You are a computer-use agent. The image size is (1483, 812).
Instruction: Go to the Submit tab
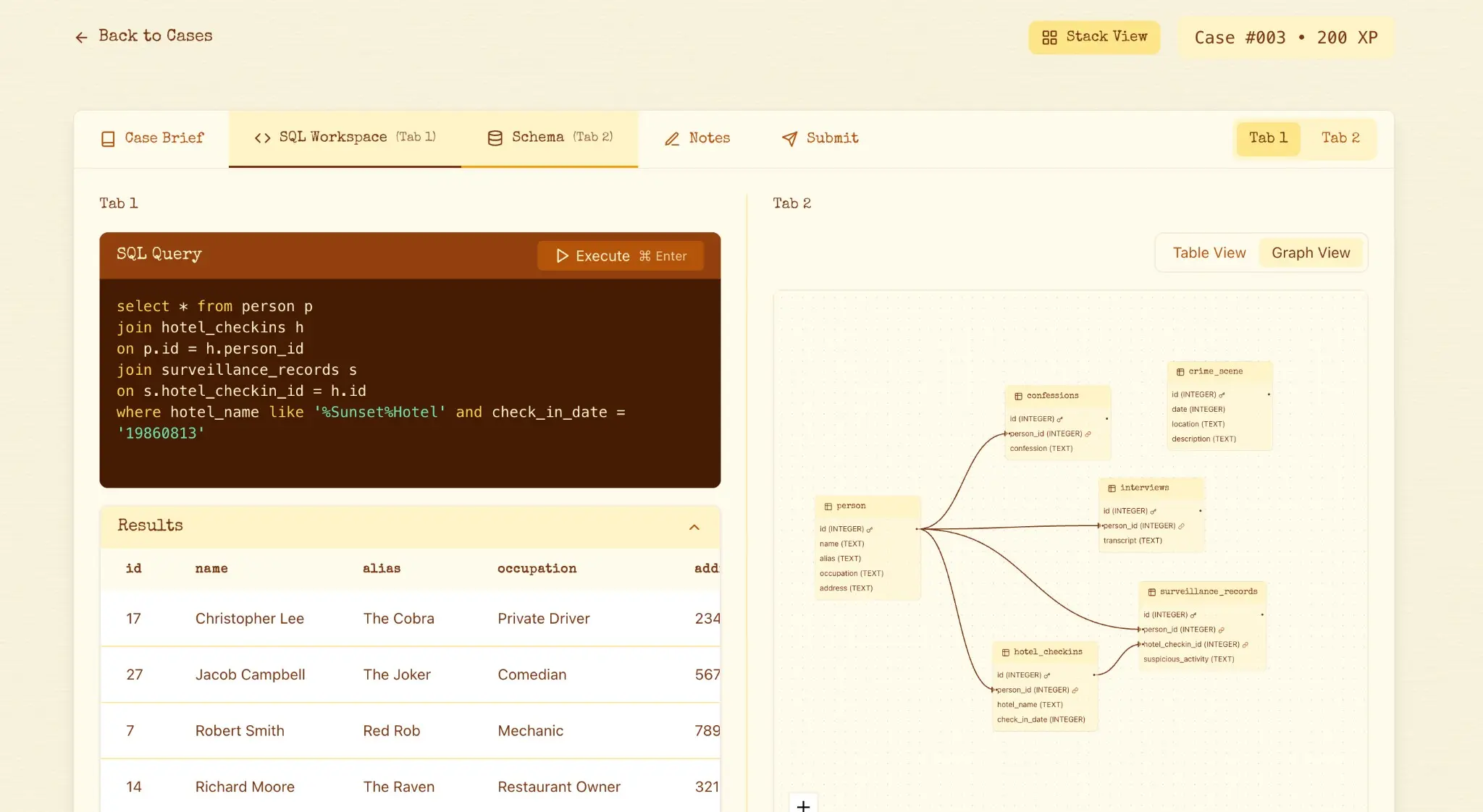click(x=820, y=138)
